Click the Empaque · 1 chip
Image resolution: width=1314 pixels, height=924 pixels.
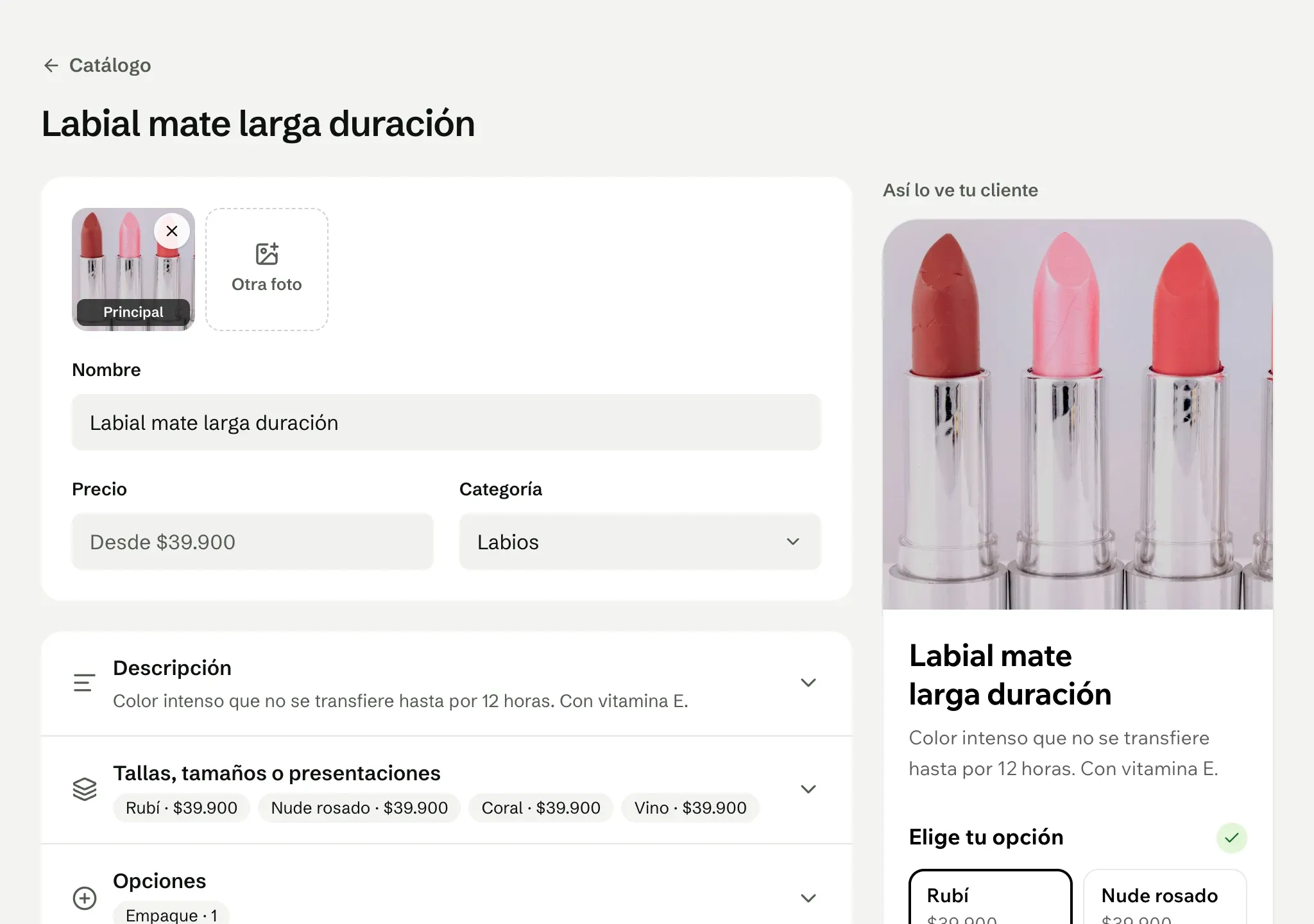[171, 914]
